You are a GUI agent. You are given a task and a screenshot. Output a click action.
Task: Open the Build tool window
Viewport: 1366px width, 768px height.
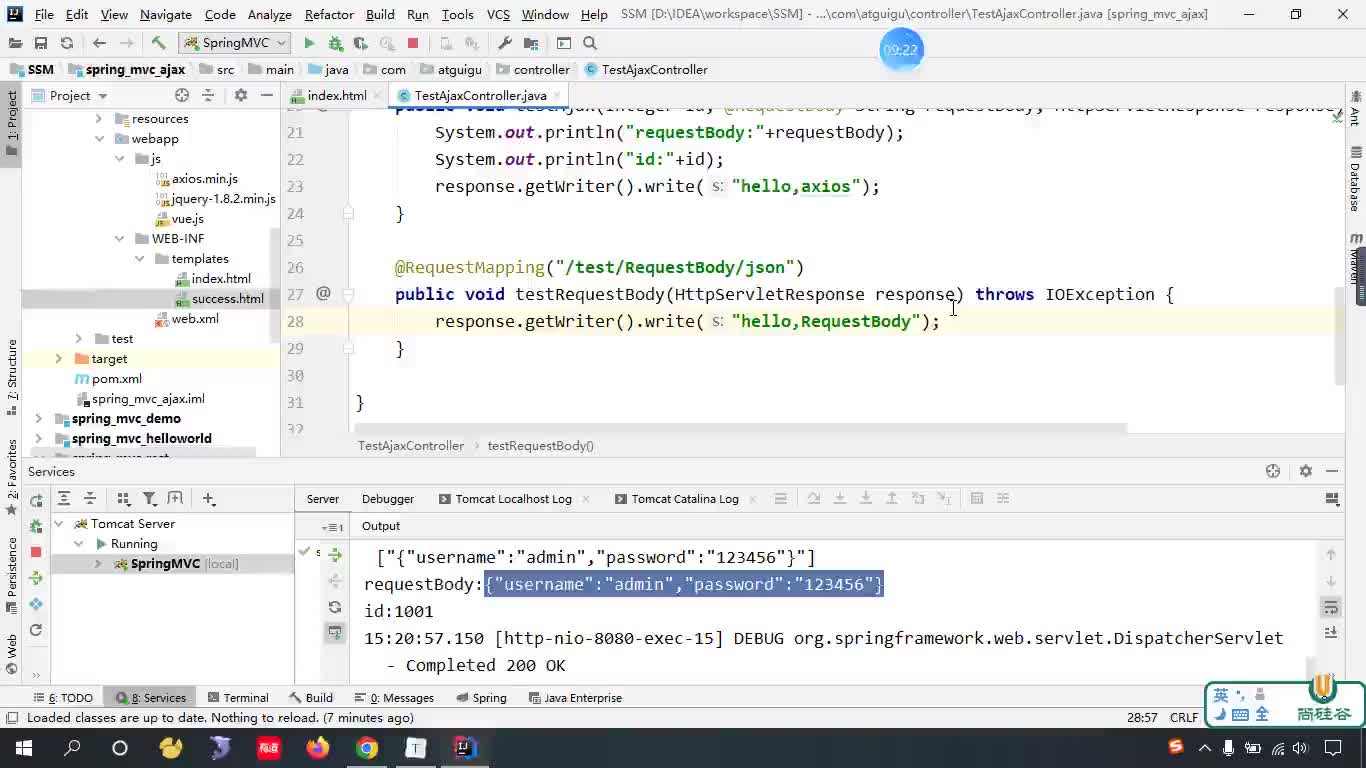coord(311,698)
